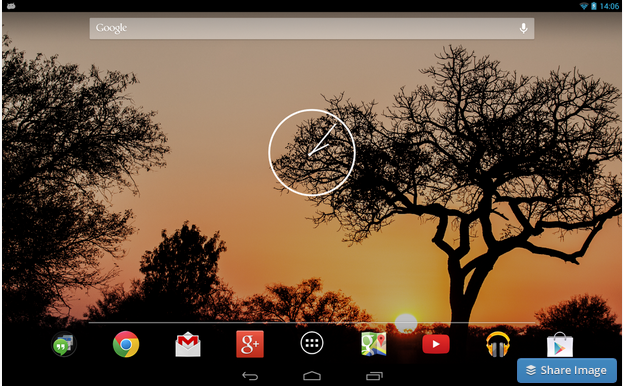Tap the 14:06 time in status bar

tap(609, 6)
